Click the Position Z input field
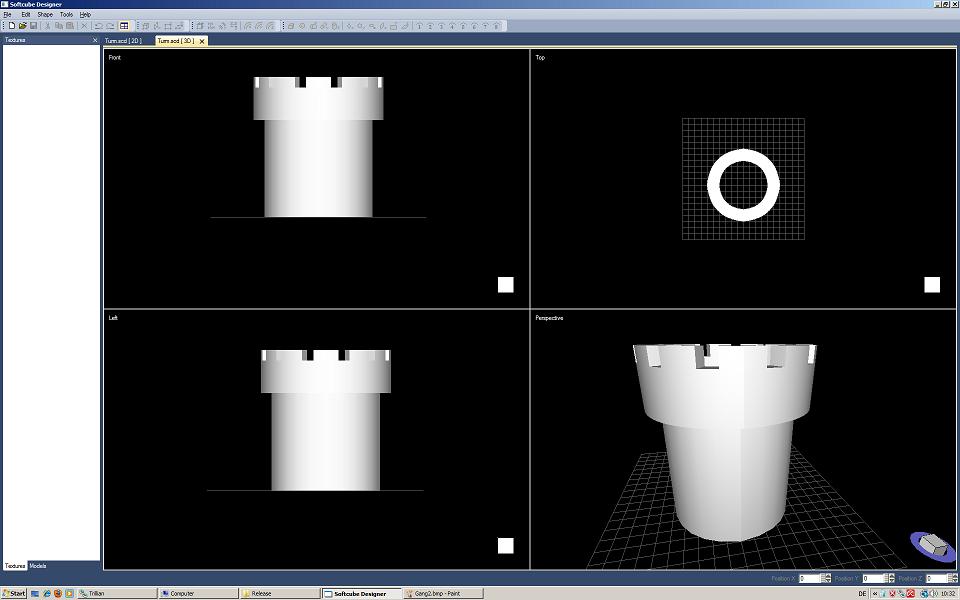Screen dimensions: 960x600 coord(936,578)
